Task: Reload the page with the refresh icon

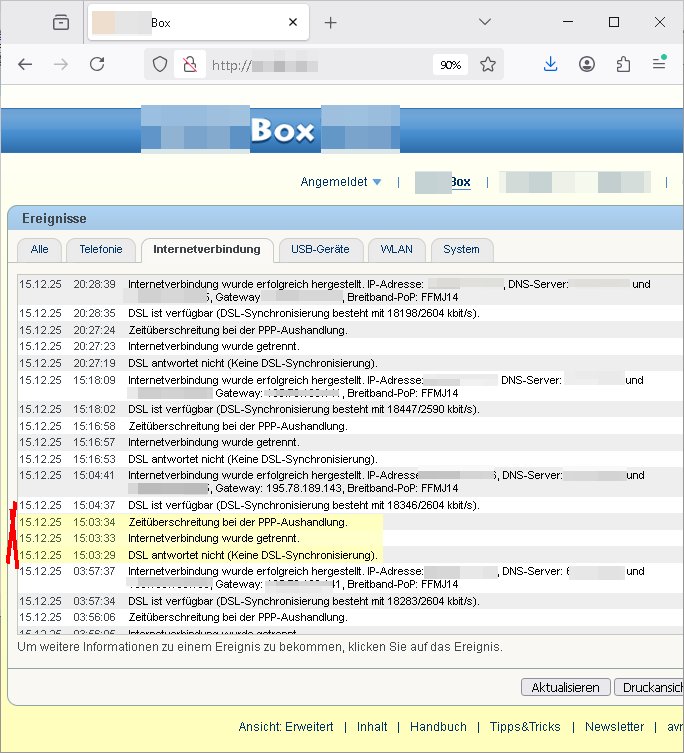Action: pos(97,64)
